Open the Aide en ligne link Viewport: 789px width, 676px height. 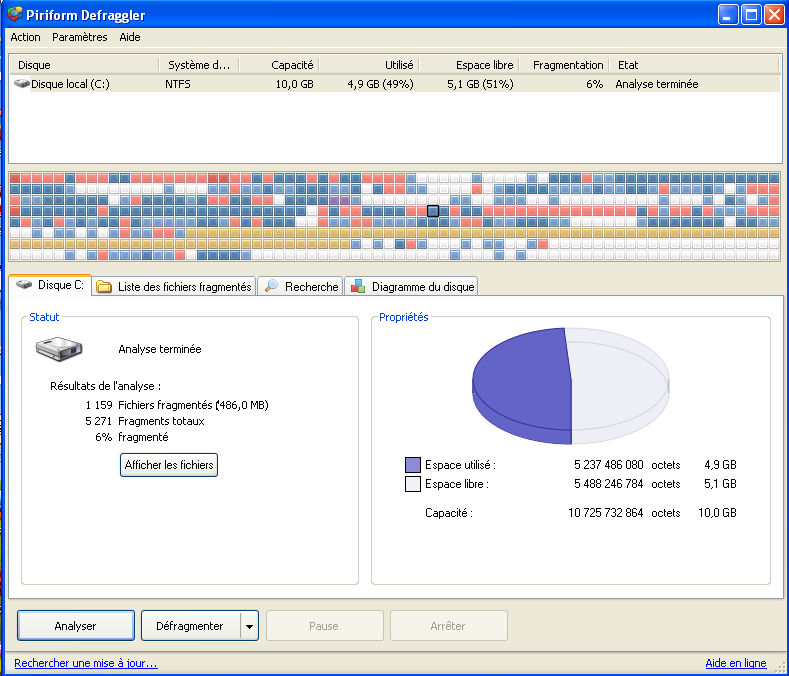point(736,663)
